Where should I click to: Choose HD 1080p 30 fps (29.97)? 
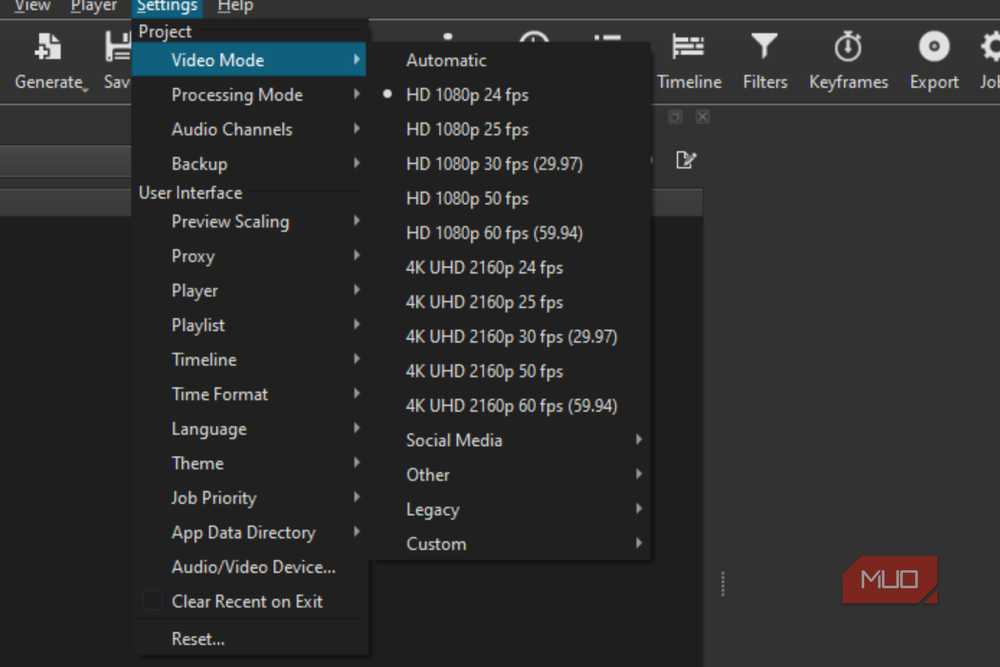tap(511, 163)
